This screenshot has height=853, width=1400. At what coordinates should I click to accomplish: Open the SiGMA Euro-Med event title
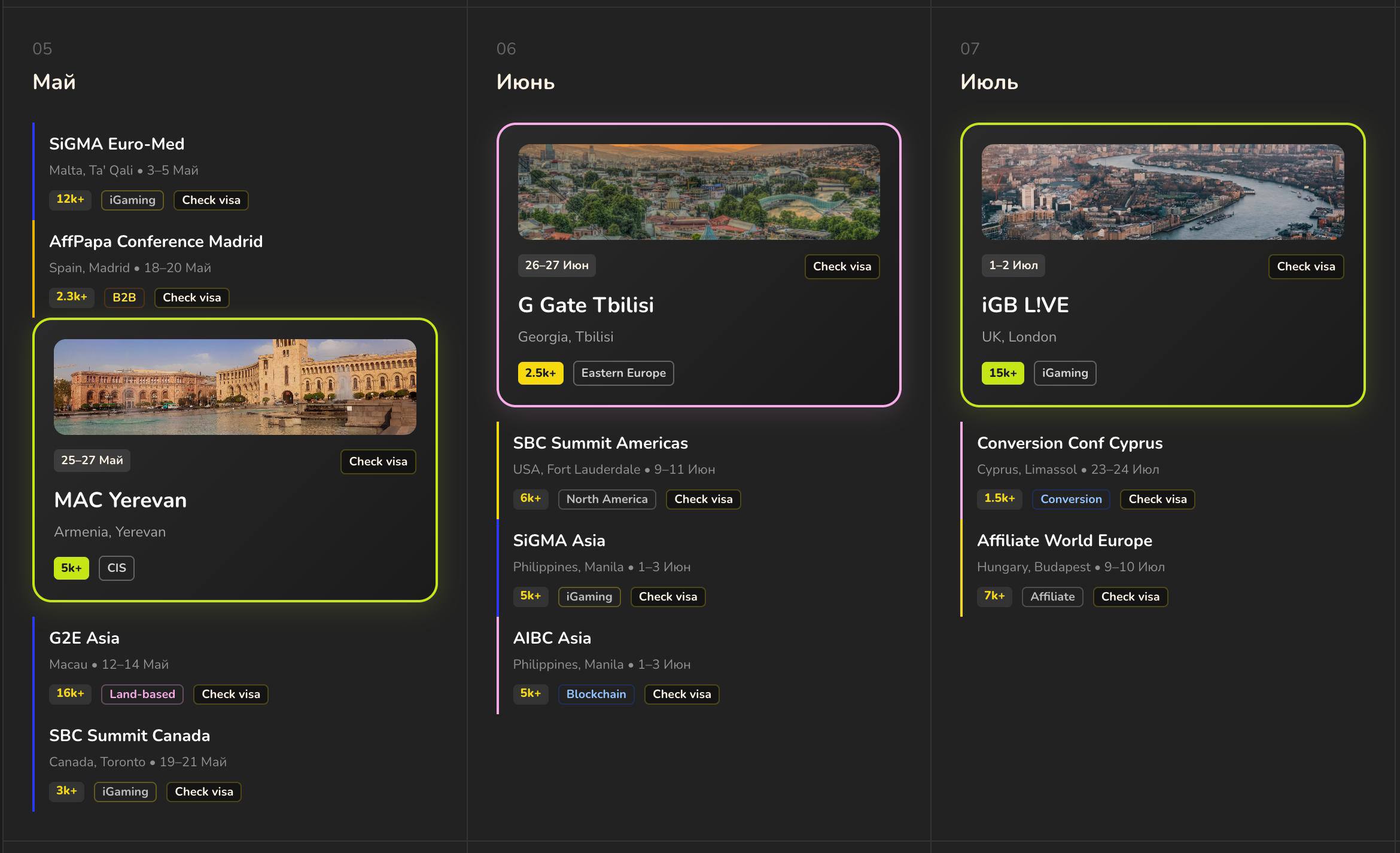117,144
